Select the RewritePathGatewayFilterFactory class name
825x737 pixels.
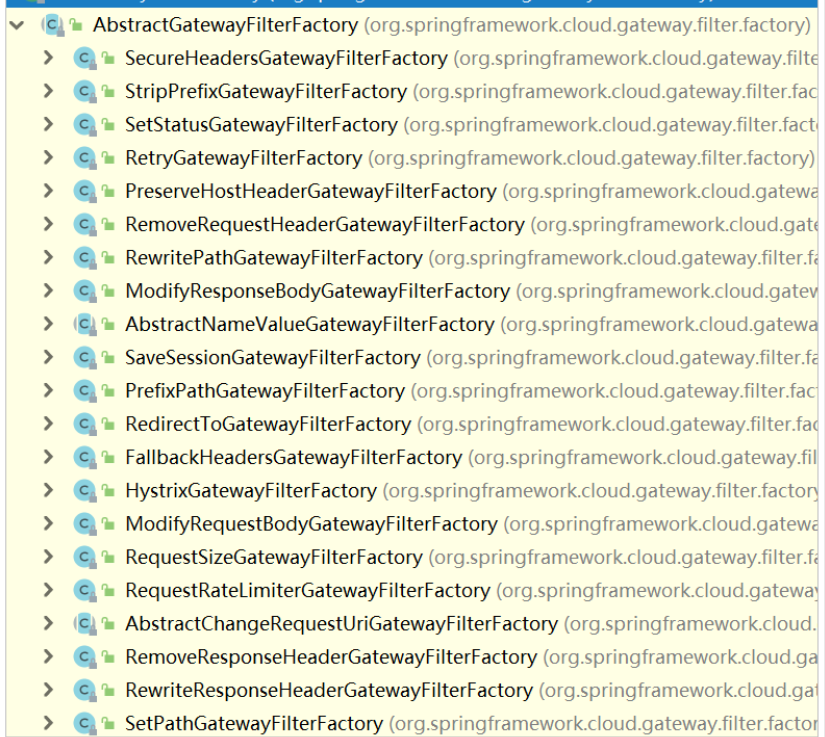pos(274,258)
